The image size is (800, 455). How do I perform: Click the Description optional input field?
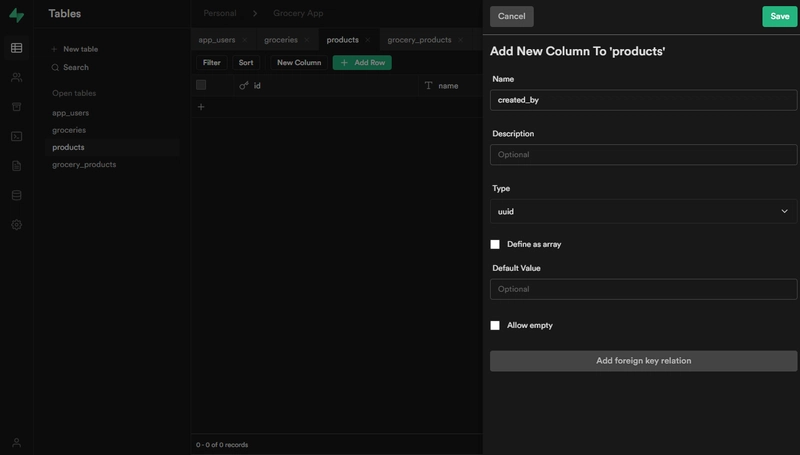tap(643, 155)
